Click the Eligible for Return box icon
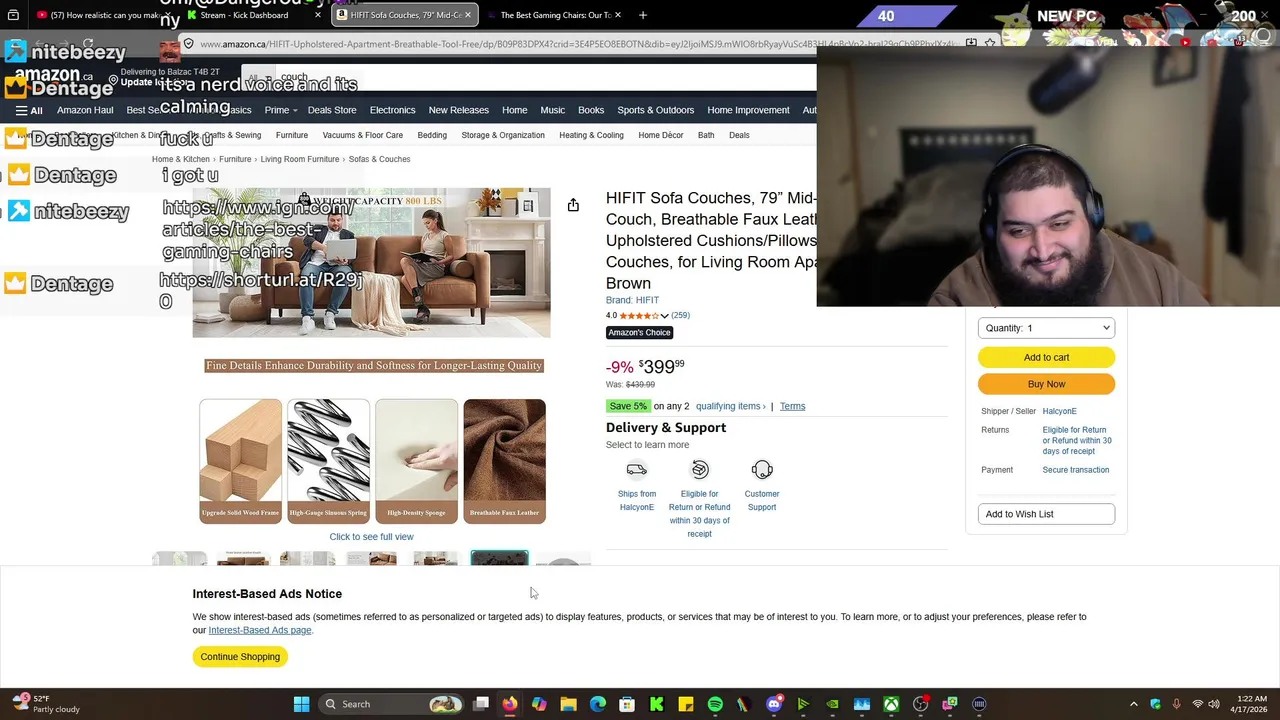The width and height of the screenshot is (1280, 720). pyautogui.click(x=699, y=469)
